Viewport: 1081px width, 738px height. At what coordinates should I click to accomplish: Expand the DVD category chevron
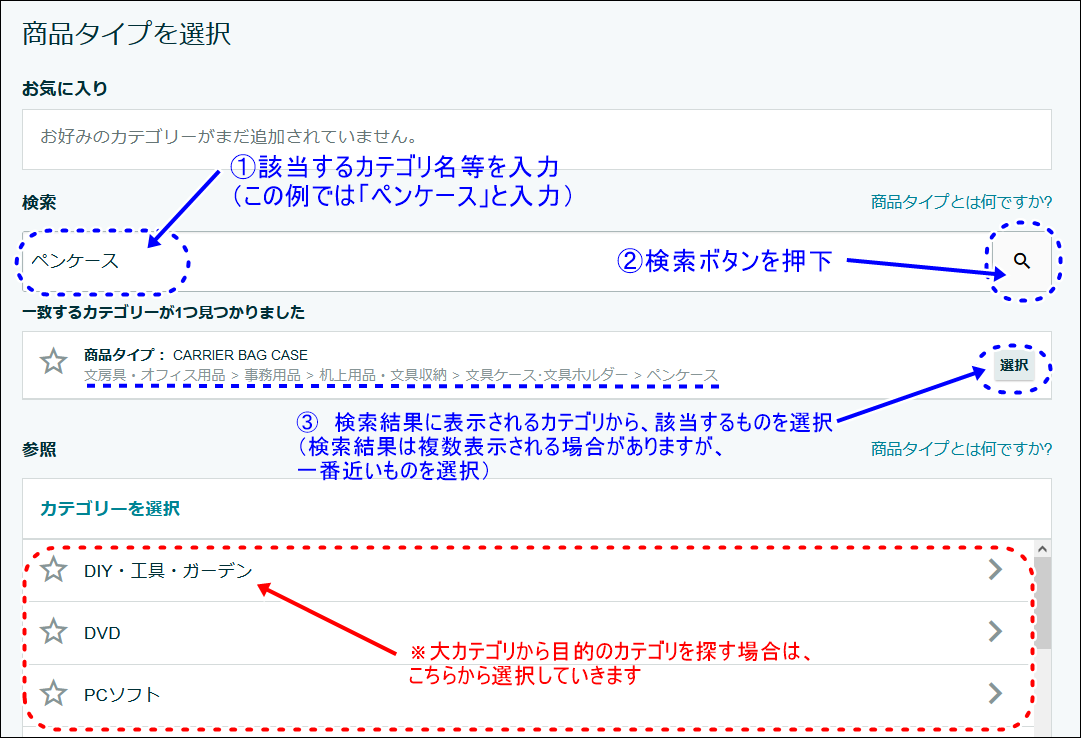(x=995, y=631)
